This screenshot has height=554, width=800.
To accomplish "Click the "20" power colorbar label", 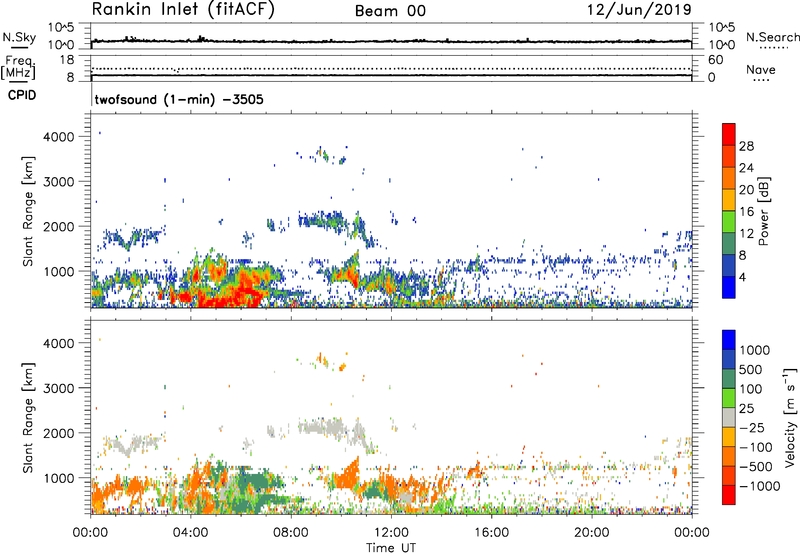I will [746, 190].
